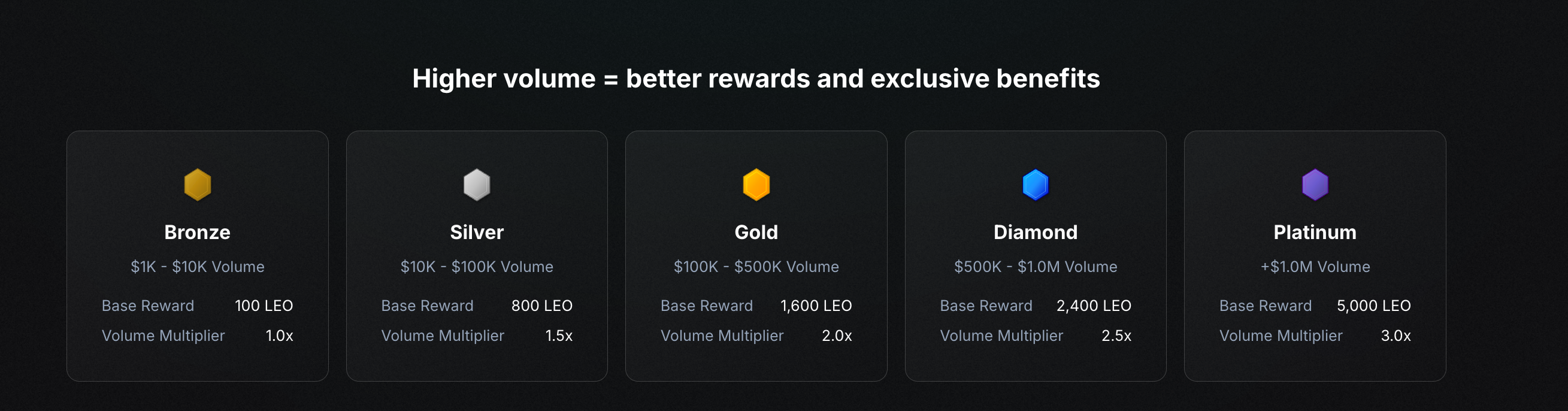Click the +$1.0M Volume label
Screen dimensions: 1568x411
[x=1315, y=267]
